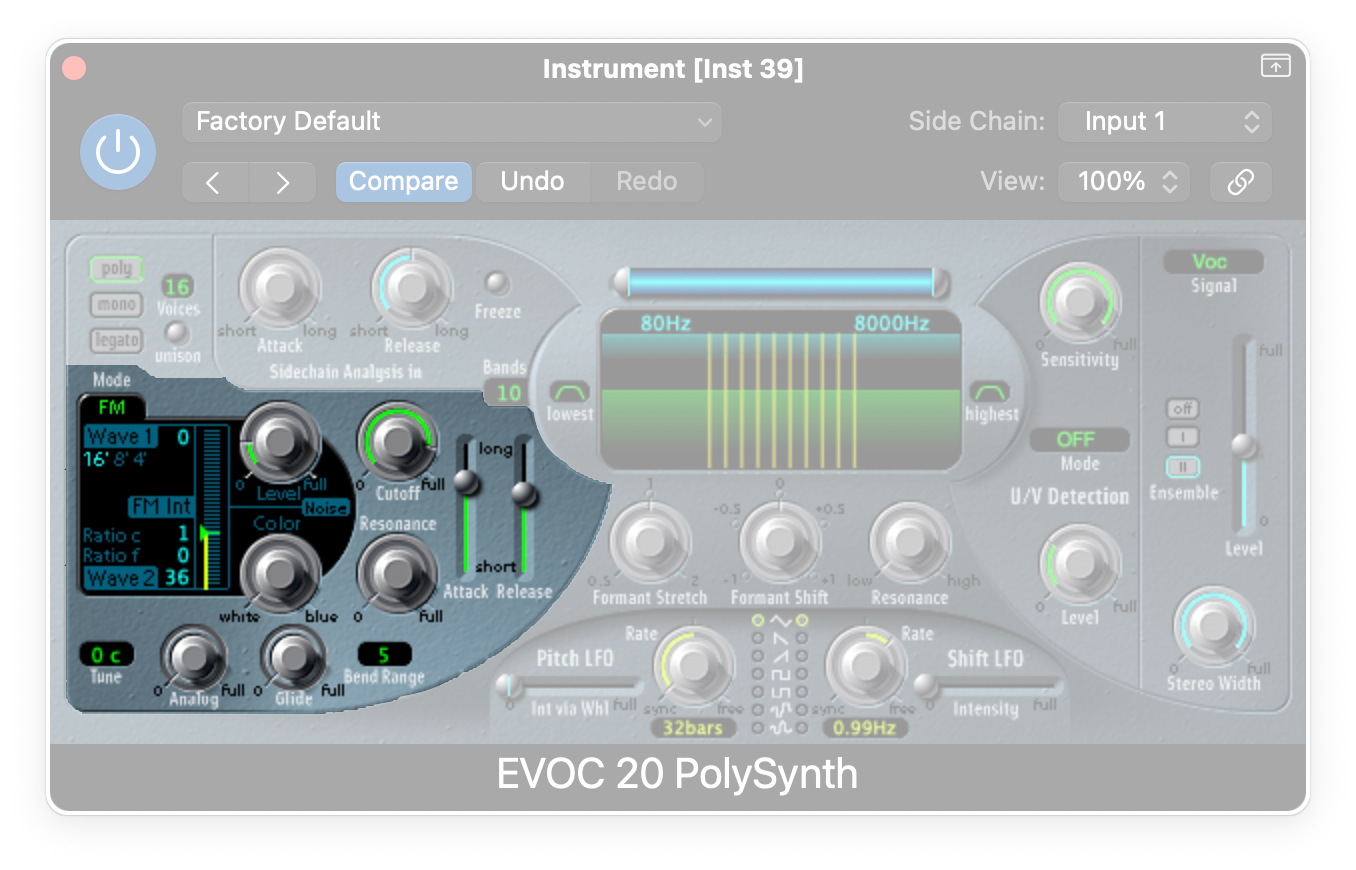Click the Tune 0 c field

pos(106,655)
